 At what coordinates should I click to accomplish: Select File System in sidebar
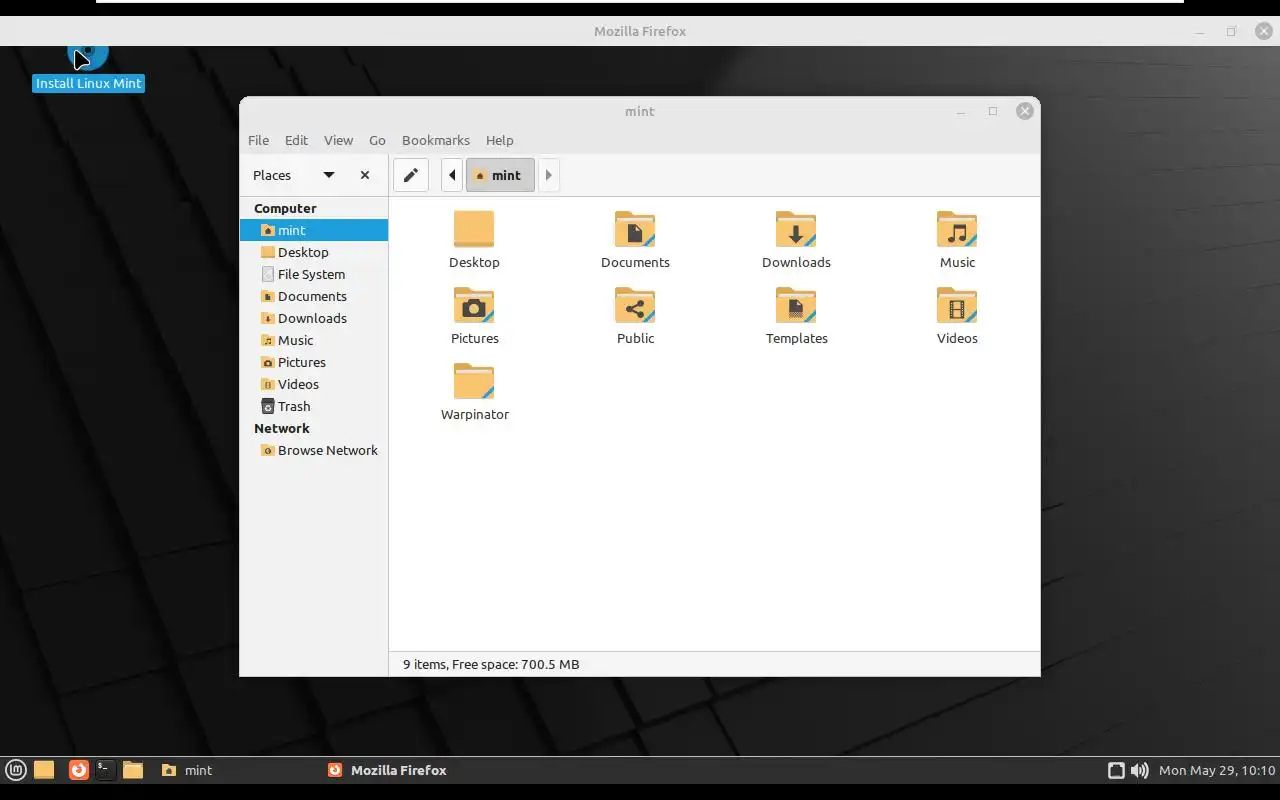pyautogui.click(x=314, y=274)
